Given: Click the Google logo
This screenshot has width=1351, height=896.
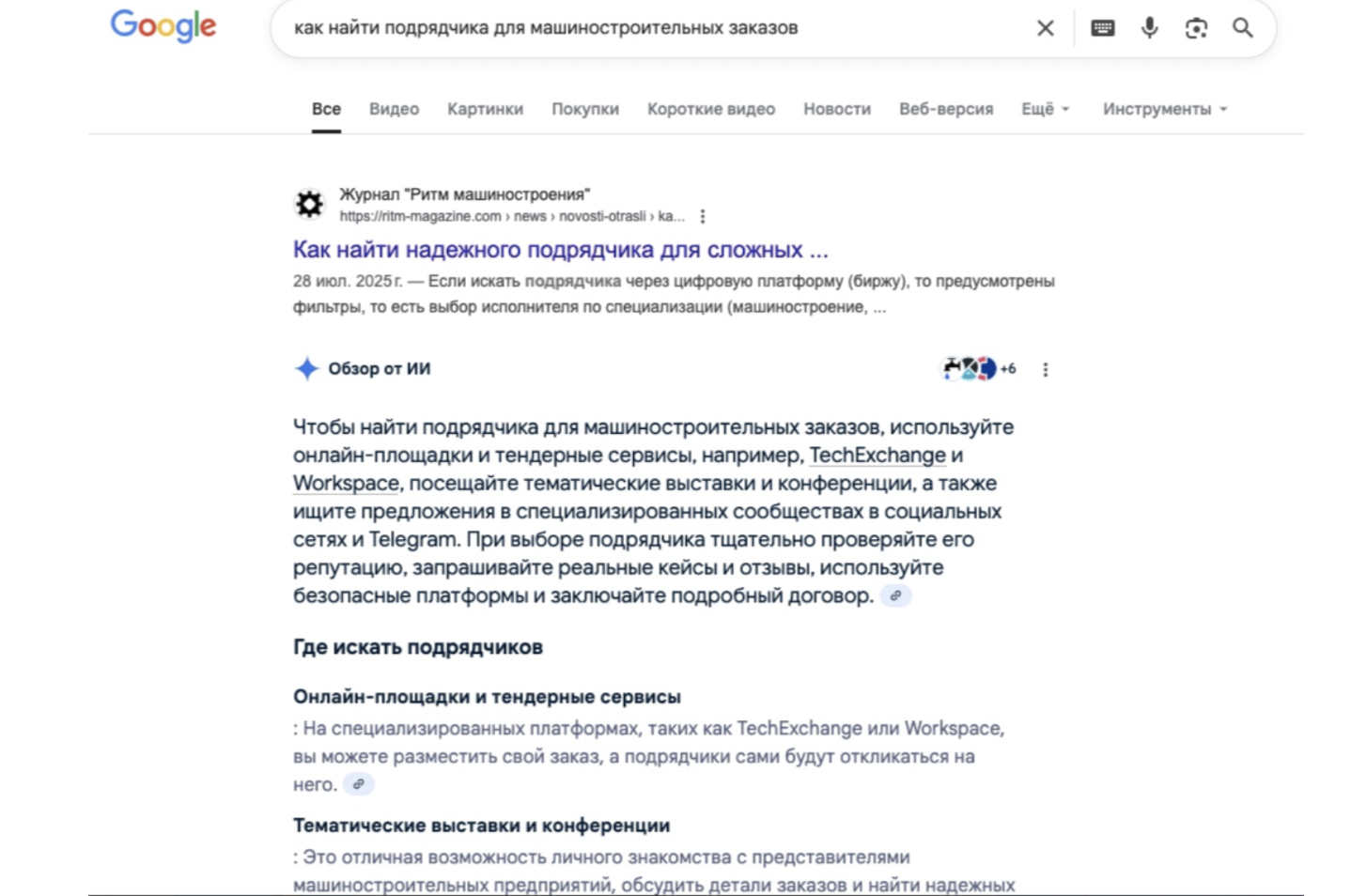Looking at the screenshot, I should (163, 26).
